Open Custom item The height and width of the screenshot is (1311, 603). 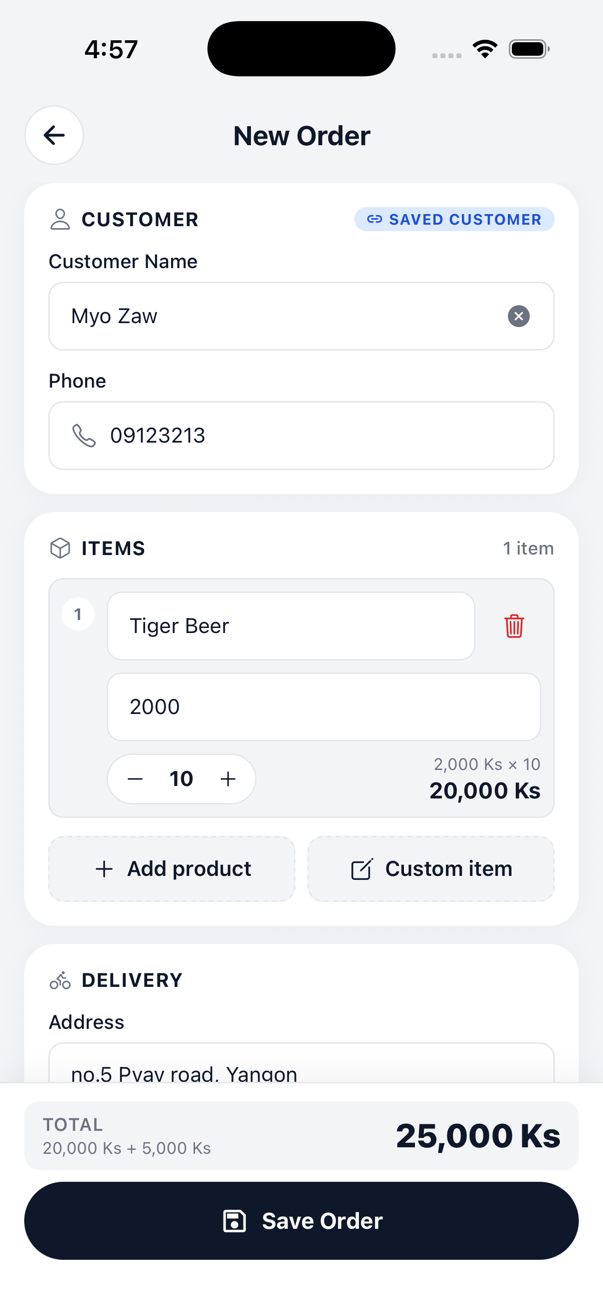pos(431,869)
